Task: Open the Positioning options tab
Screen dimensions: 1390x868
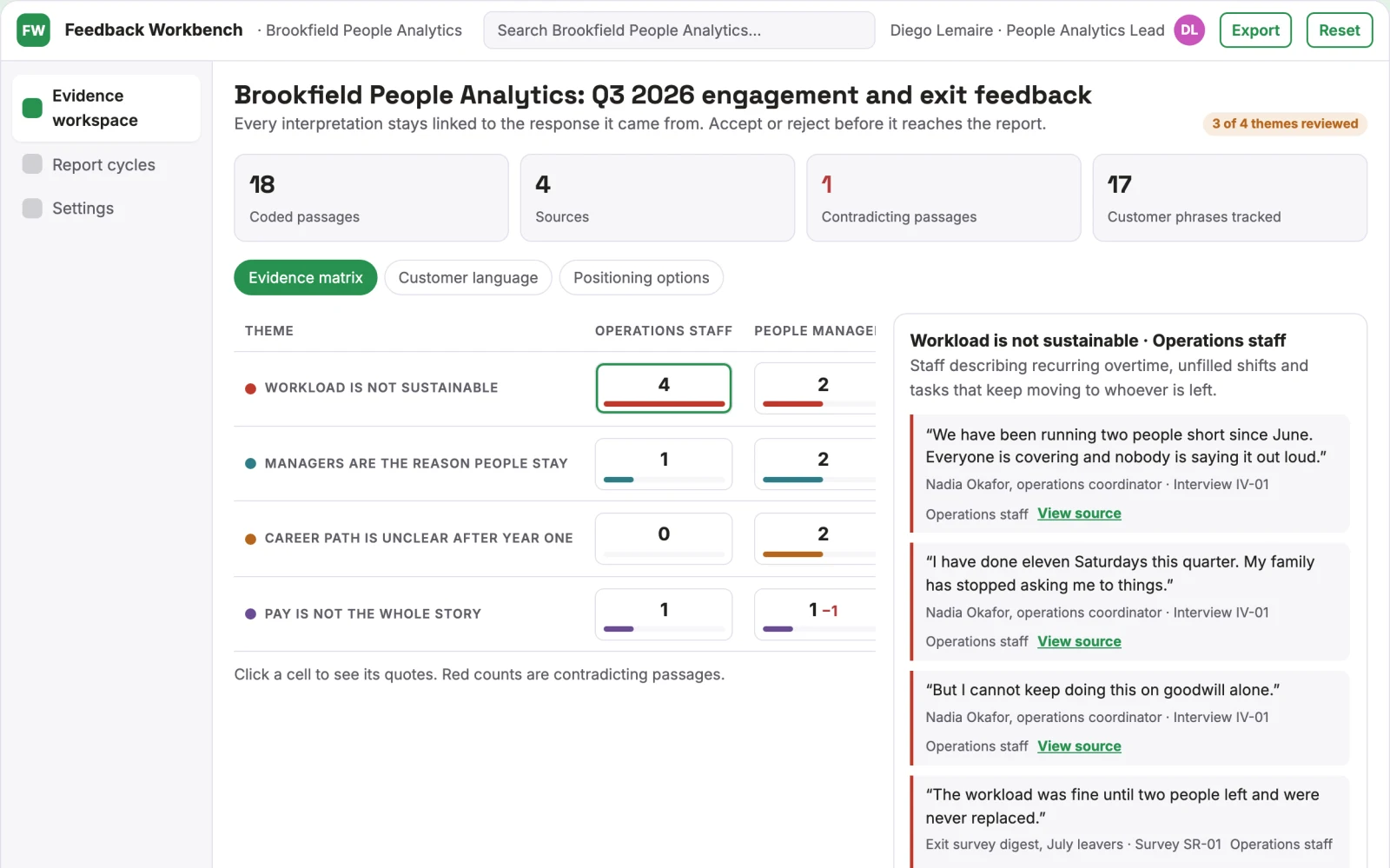Action: (x=641, y=278)
